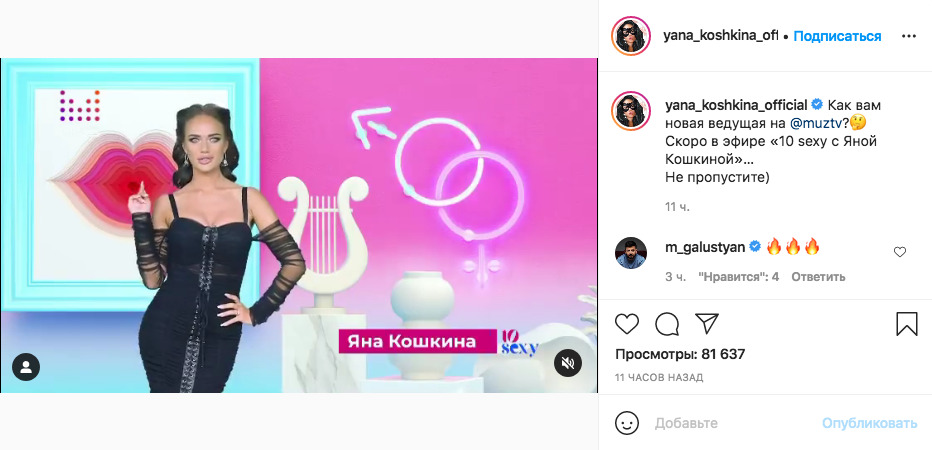Open the emoji picker smiley icon
Viewport: 932px width, 450px height.
(x=627, y=423)
